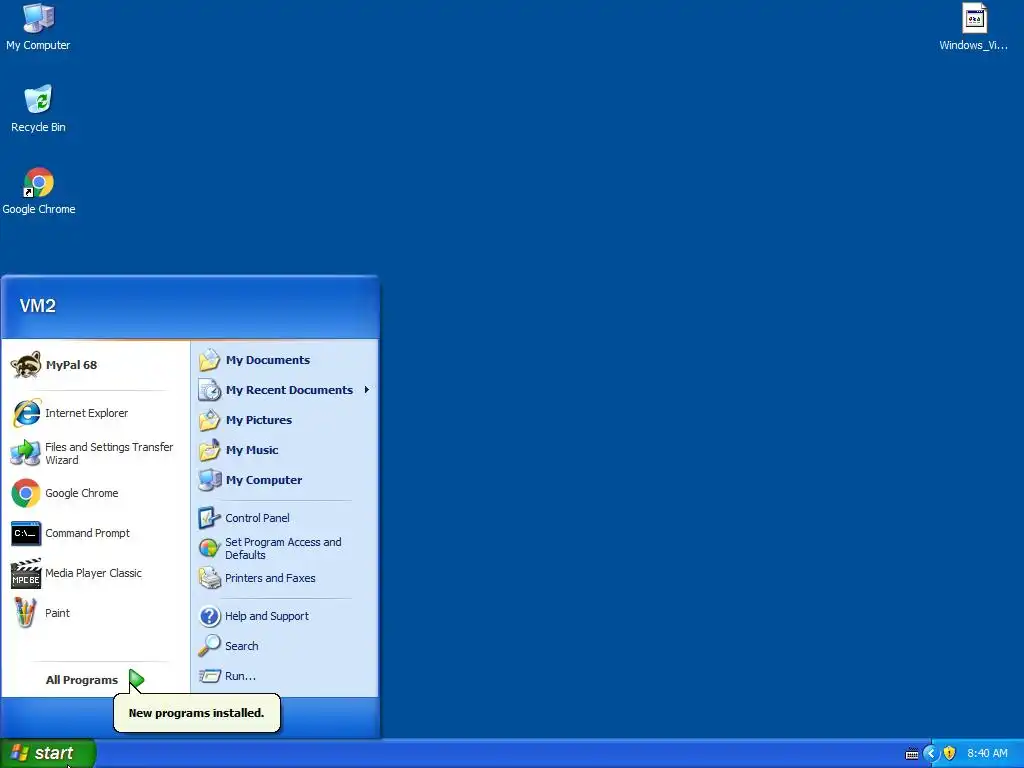This screenshot has width=1024, height=768.
Task: Click the Control Panel icon
Action: pyautogui.click(x=210, y=518)
